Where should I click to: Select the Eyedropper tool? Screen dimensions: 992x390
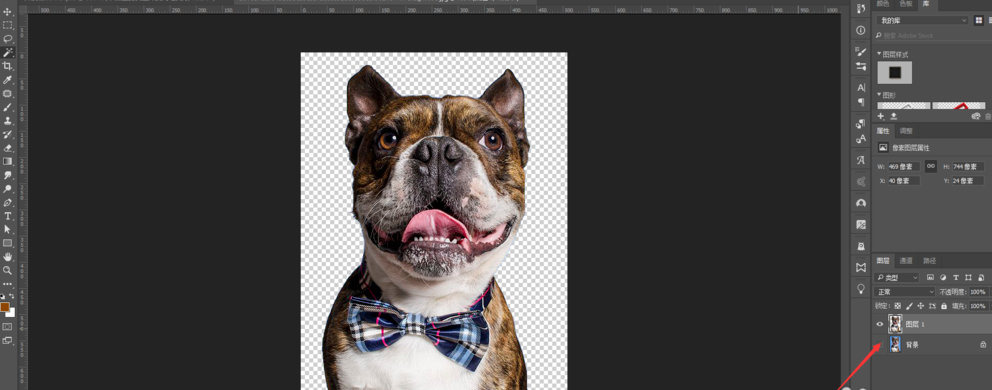click(x=8, y=80)
